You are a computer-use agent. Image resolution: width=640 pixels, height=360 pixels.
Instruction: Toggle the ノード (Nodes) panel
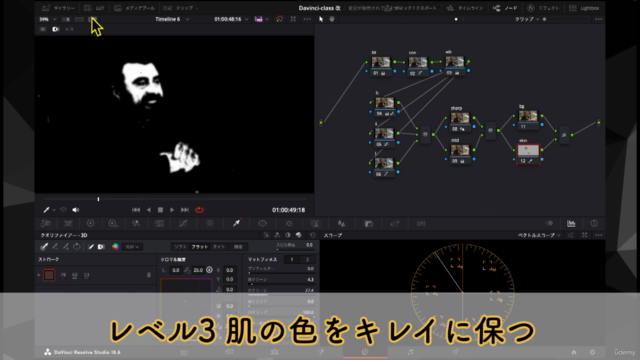point(505,8)
